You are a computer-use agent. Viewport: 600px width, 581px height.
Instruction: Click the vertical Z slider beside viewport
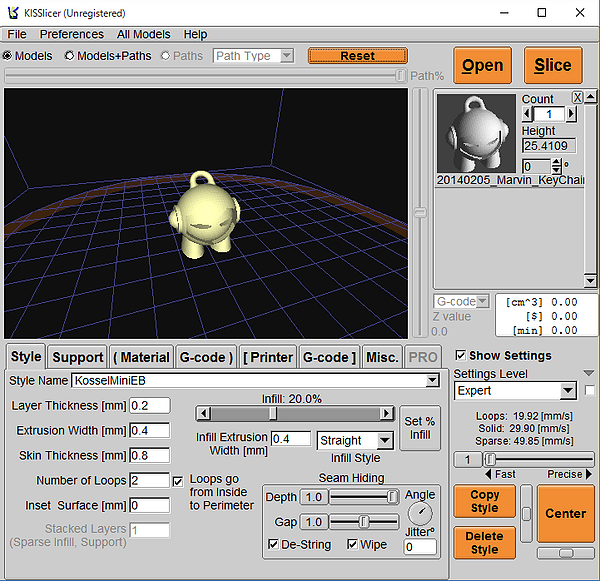[421, 213]
